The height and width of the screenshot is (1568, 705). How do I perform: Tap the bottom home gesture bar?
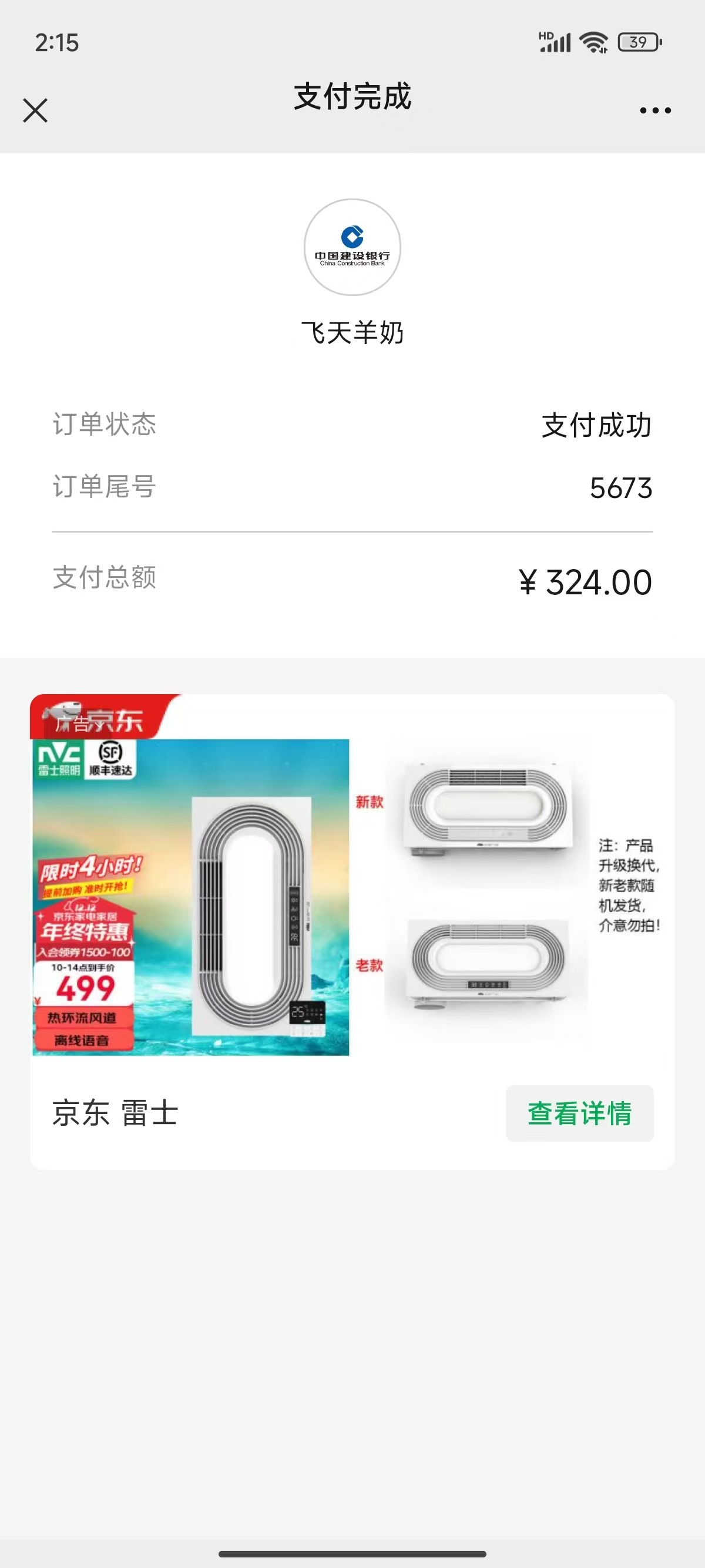point(352,1554)
